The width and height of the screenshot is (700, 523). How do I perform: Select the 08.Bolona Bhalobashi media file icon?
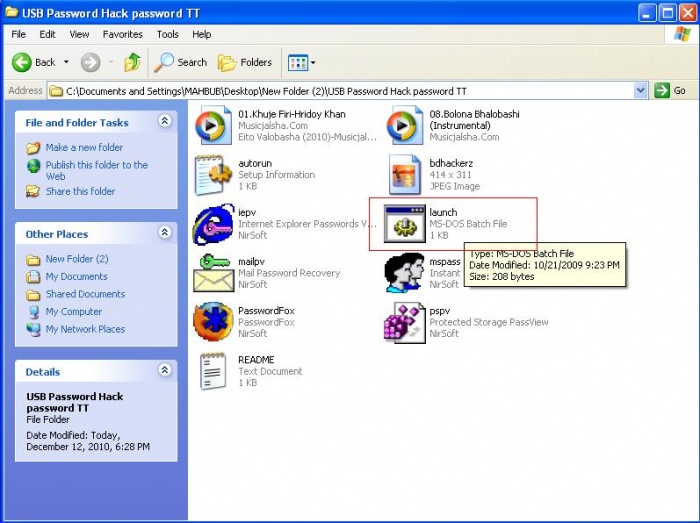point(404,125)
